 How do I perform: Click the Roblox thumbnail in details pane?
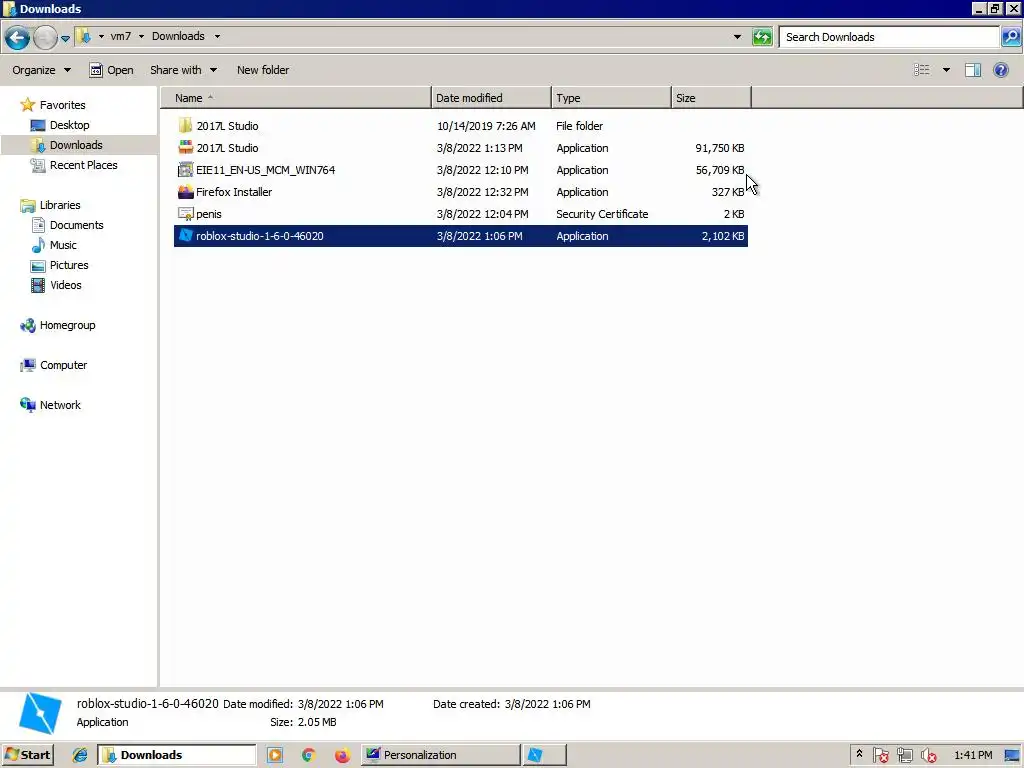point(40,713)
